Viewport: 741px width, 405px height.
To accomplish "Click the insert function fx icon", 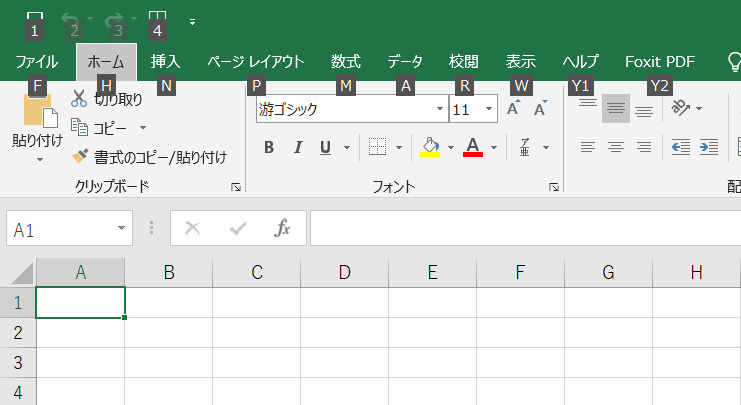I will click(283, 229).
